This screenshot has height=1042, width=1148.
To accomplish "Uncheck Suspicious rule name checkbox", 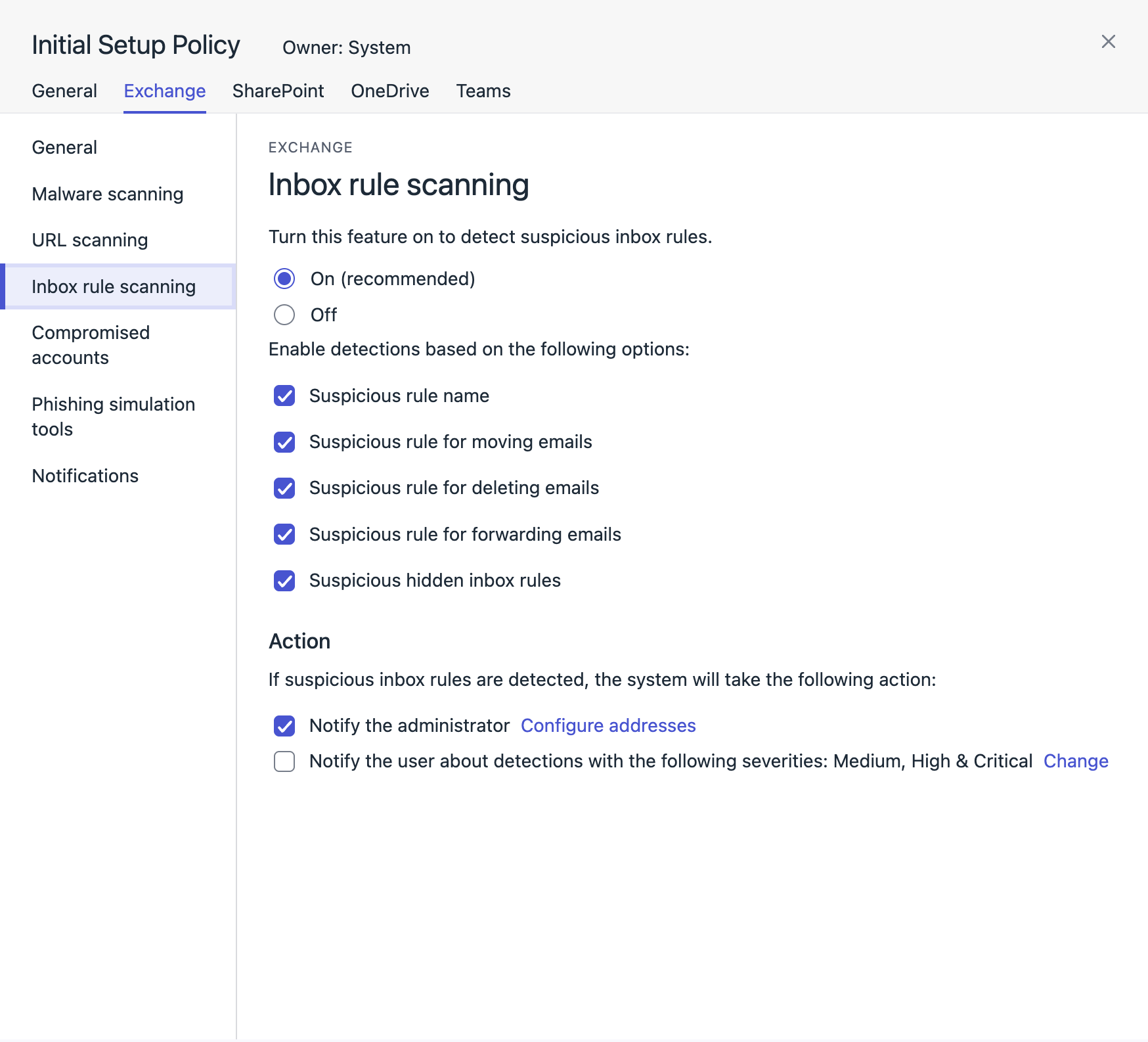I will [284, 396].
